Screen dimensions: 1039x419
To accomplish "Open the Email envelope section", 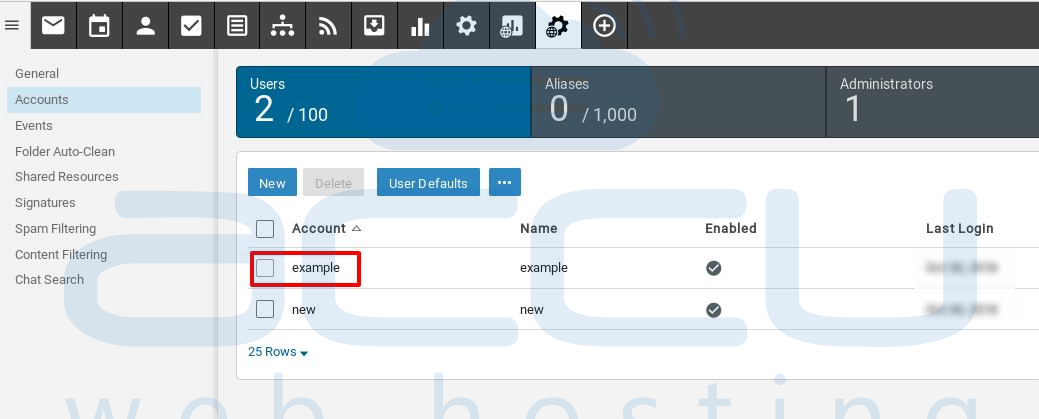I will pos(54,25).
